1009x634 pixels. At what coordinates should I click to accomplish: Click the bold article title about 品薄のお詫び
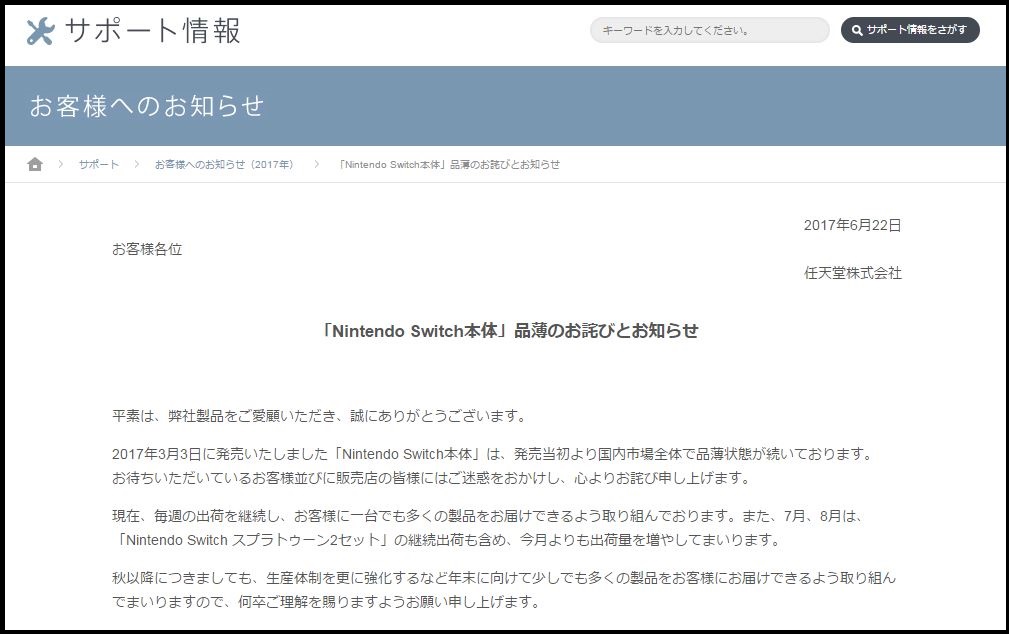510,331
